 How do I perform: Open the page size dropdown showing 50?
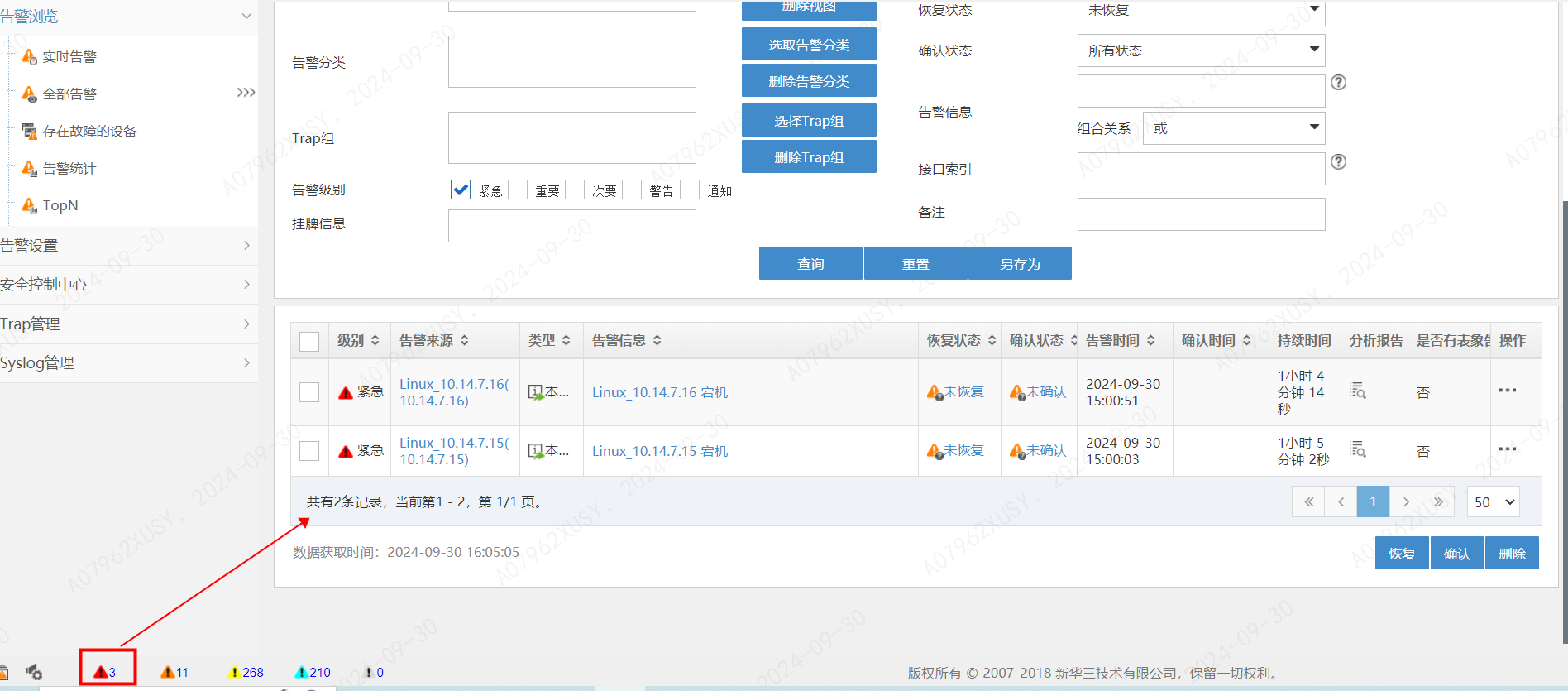tap(1493, 501)
